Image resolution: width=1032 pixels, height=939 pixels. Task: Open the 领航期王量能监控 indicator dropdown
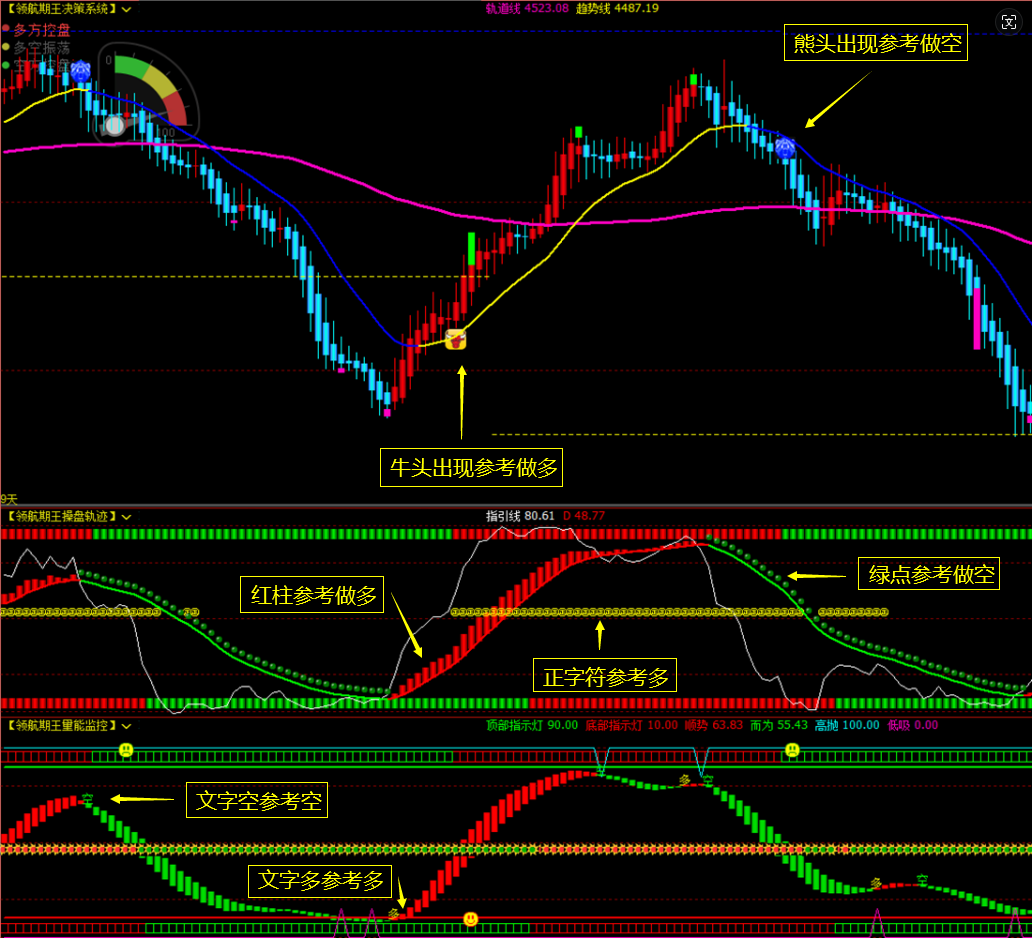pos(126,726)
